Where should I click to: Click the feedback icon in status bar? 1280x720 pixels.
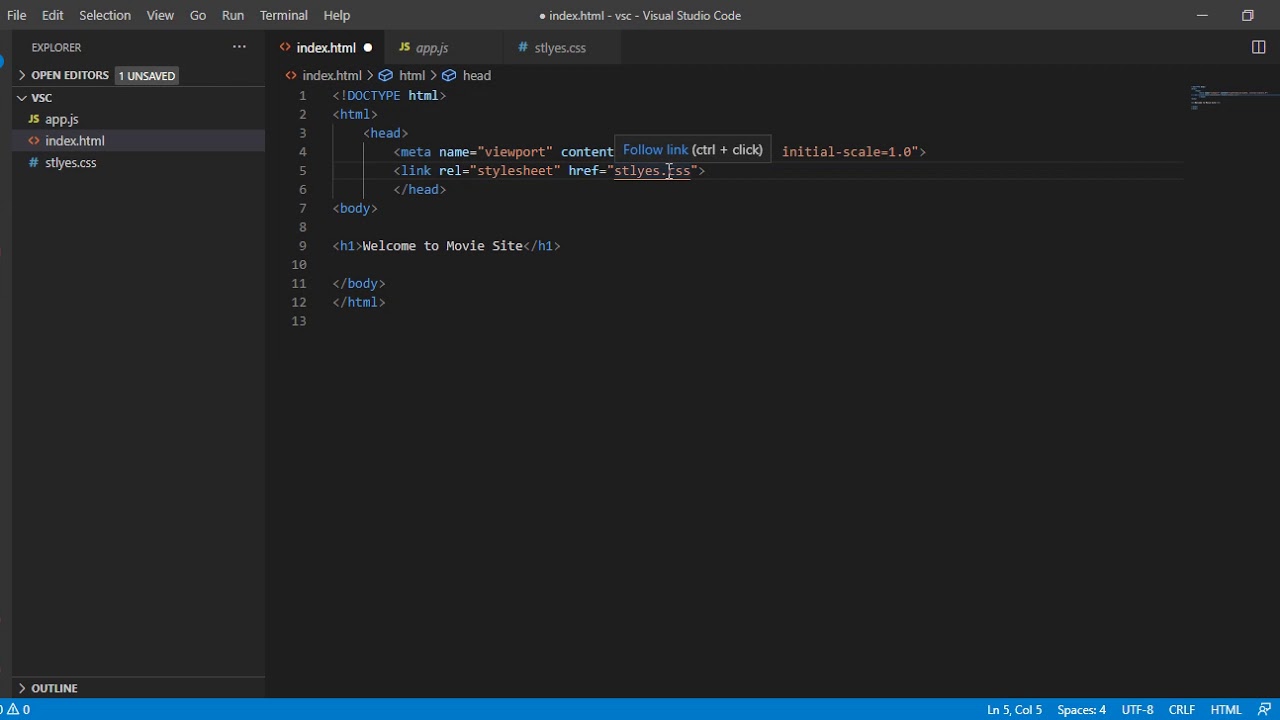(x=1264, y=709)
